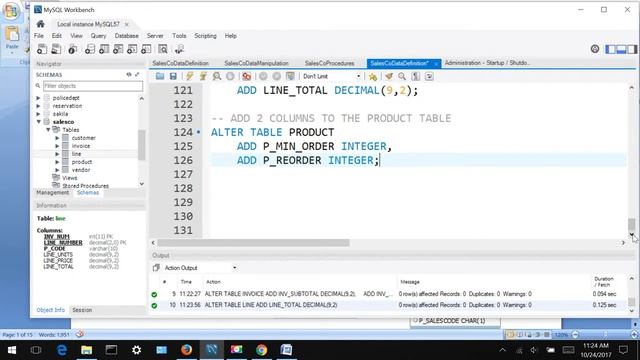This screenshot has height=360, width=640.
Task: Open Workbench preferences gear icon
Action: pos(595,49)
